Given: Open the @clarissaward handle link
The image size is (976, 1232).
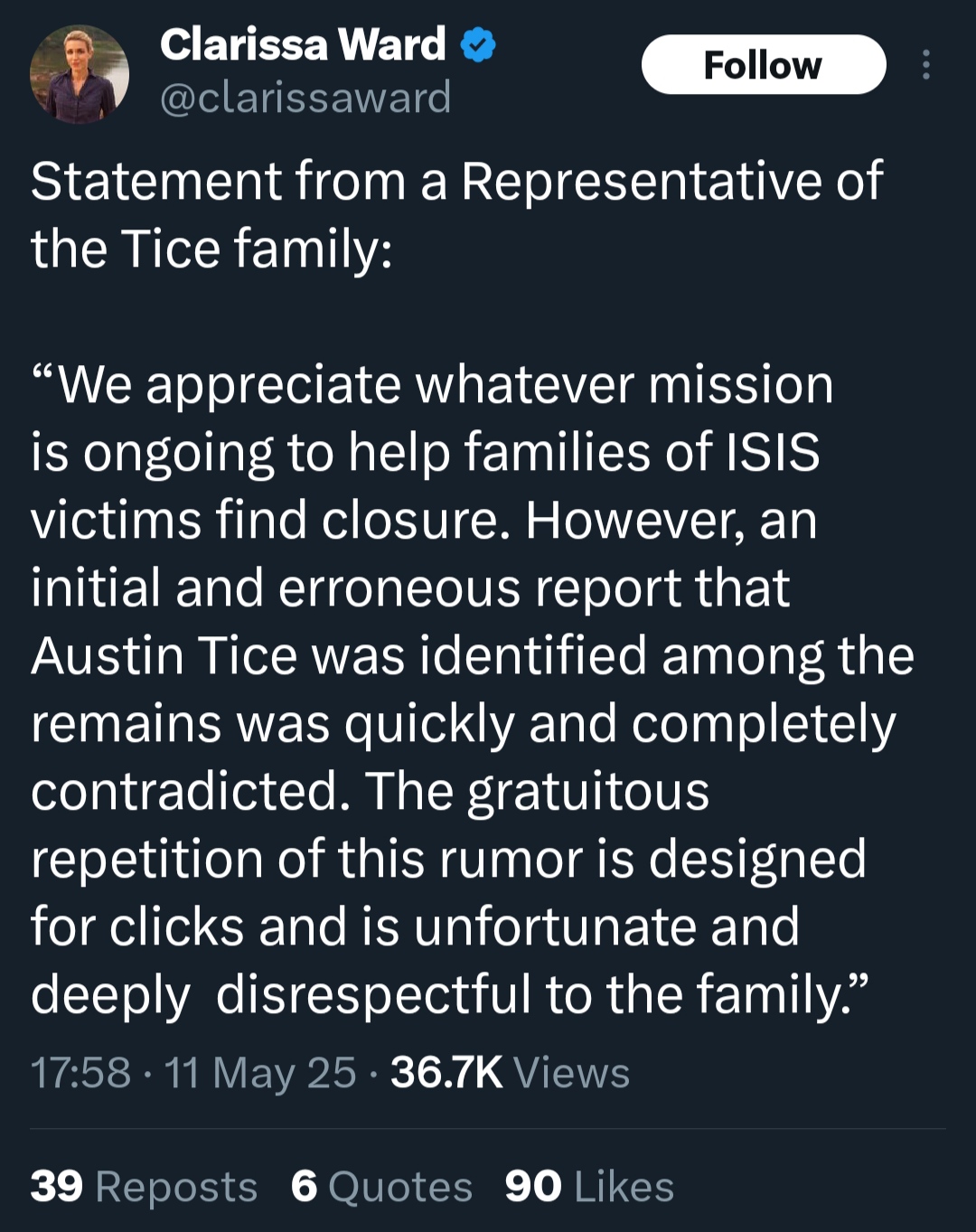Looking at the screenshot, I should (305, 98).
